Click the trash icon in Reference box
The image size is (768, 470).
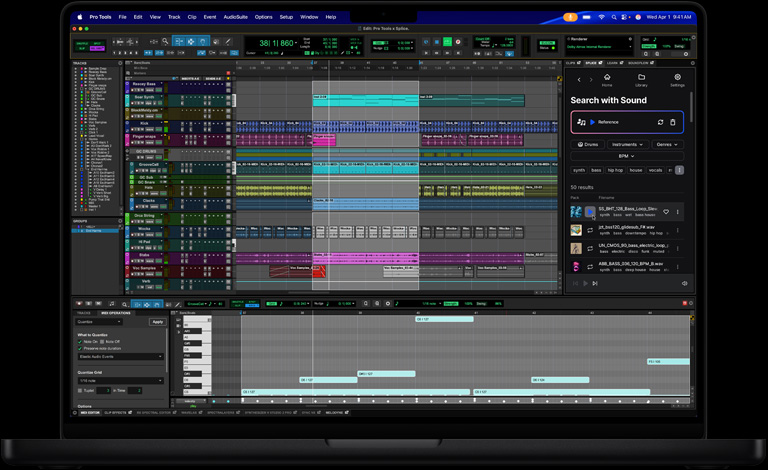pyautogui.click(x=673, y=122)
